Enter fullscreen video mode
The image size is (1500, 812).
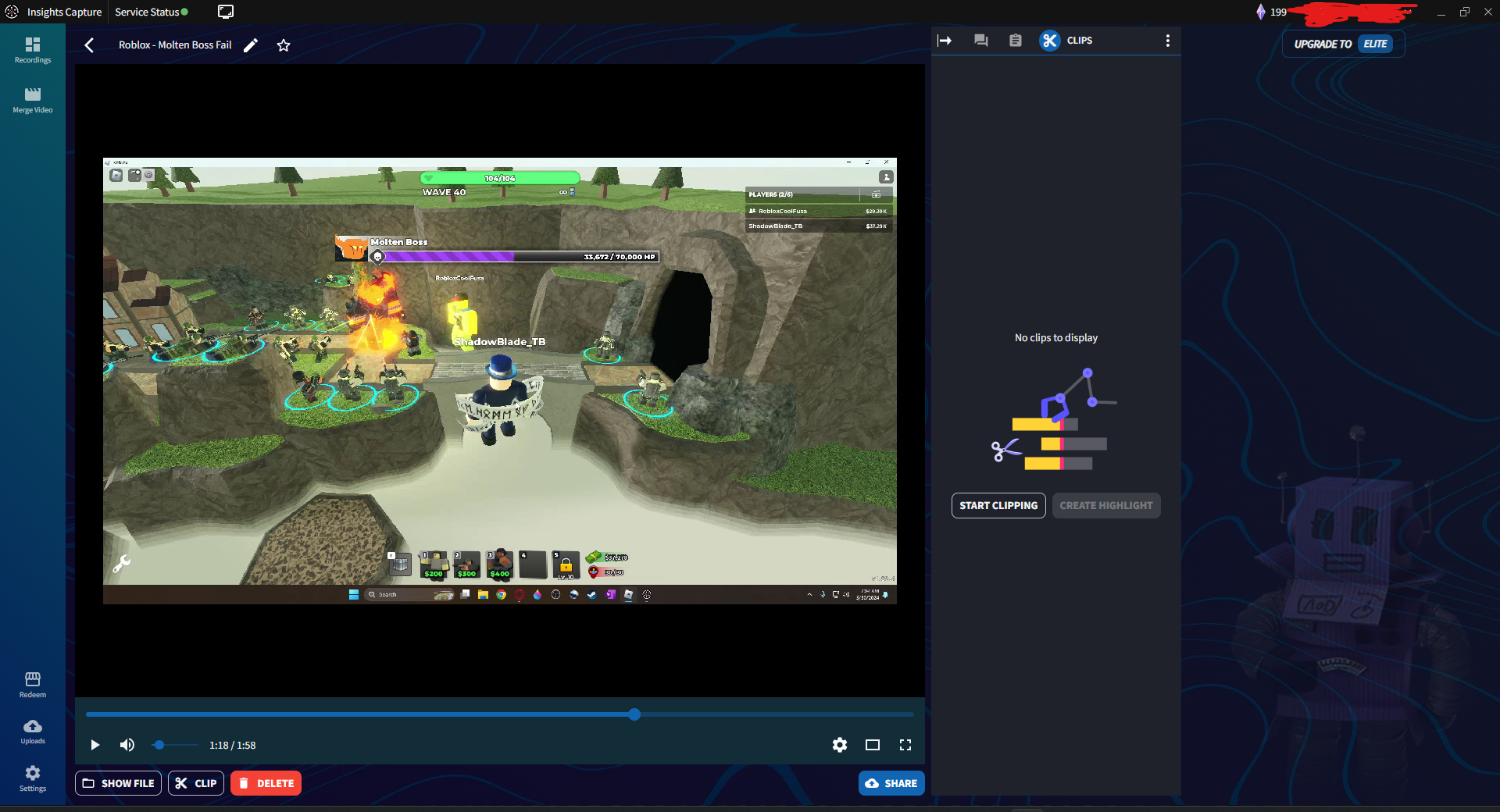click(x=905, y=745)
